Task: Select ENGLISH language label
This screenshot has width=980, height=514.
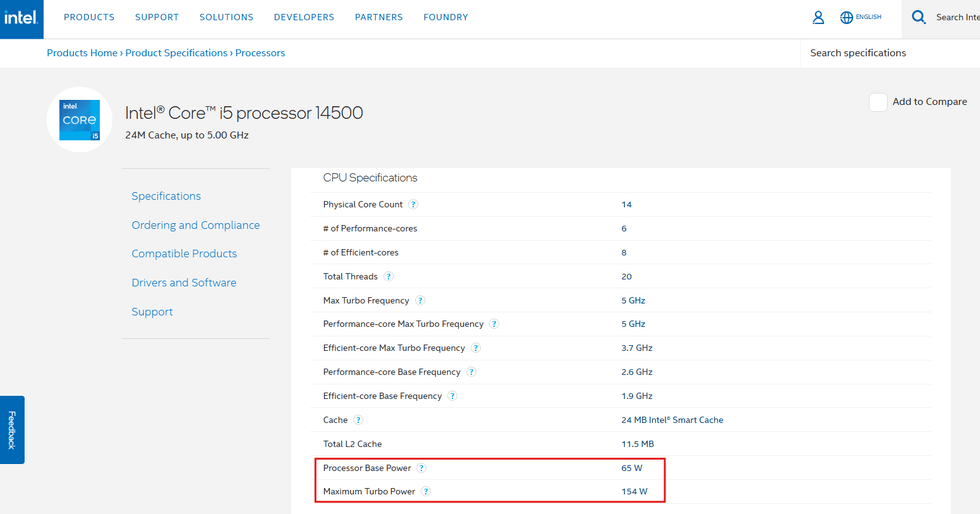Action: [869, 17]
